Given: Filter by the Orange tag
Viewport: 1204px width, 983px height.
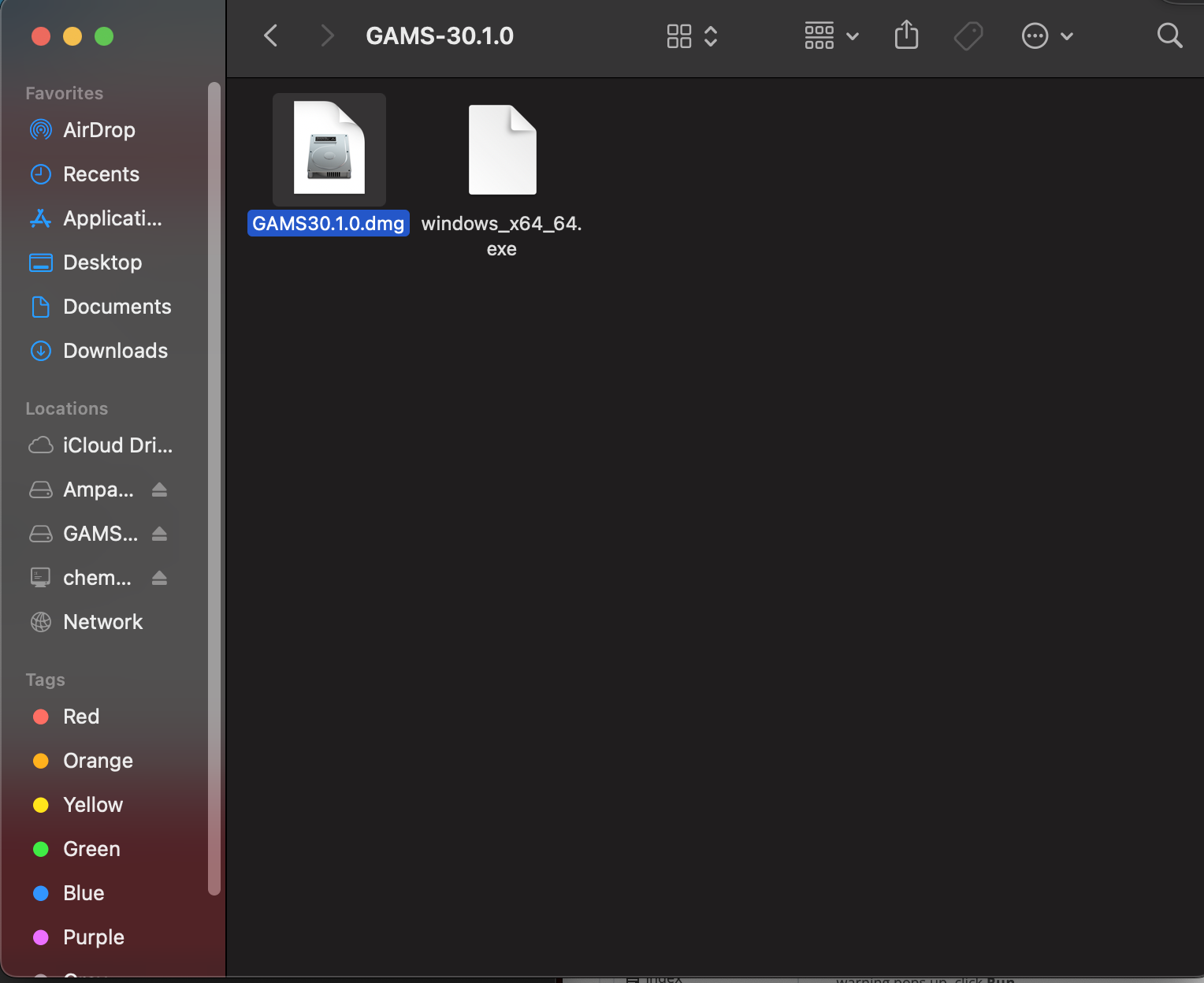Looking at the screenshot, I should [x=98, y=761].
